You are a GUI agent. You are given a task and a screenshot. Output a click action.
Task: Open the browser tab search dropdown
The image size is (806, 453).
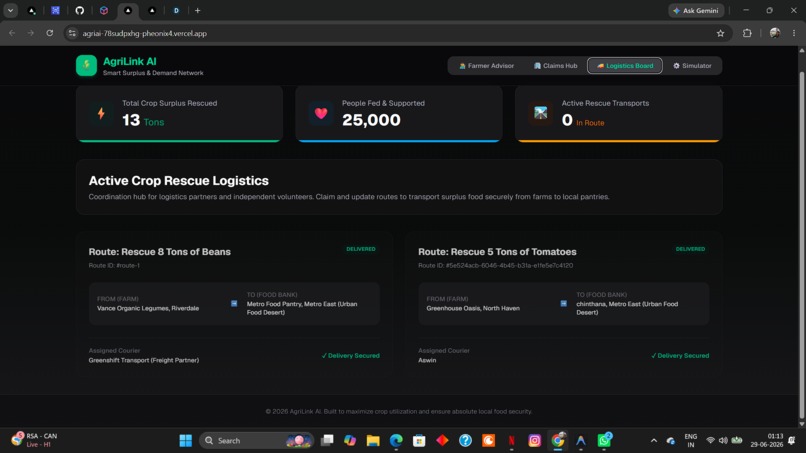pyautogui.click(x=10, y=10)
